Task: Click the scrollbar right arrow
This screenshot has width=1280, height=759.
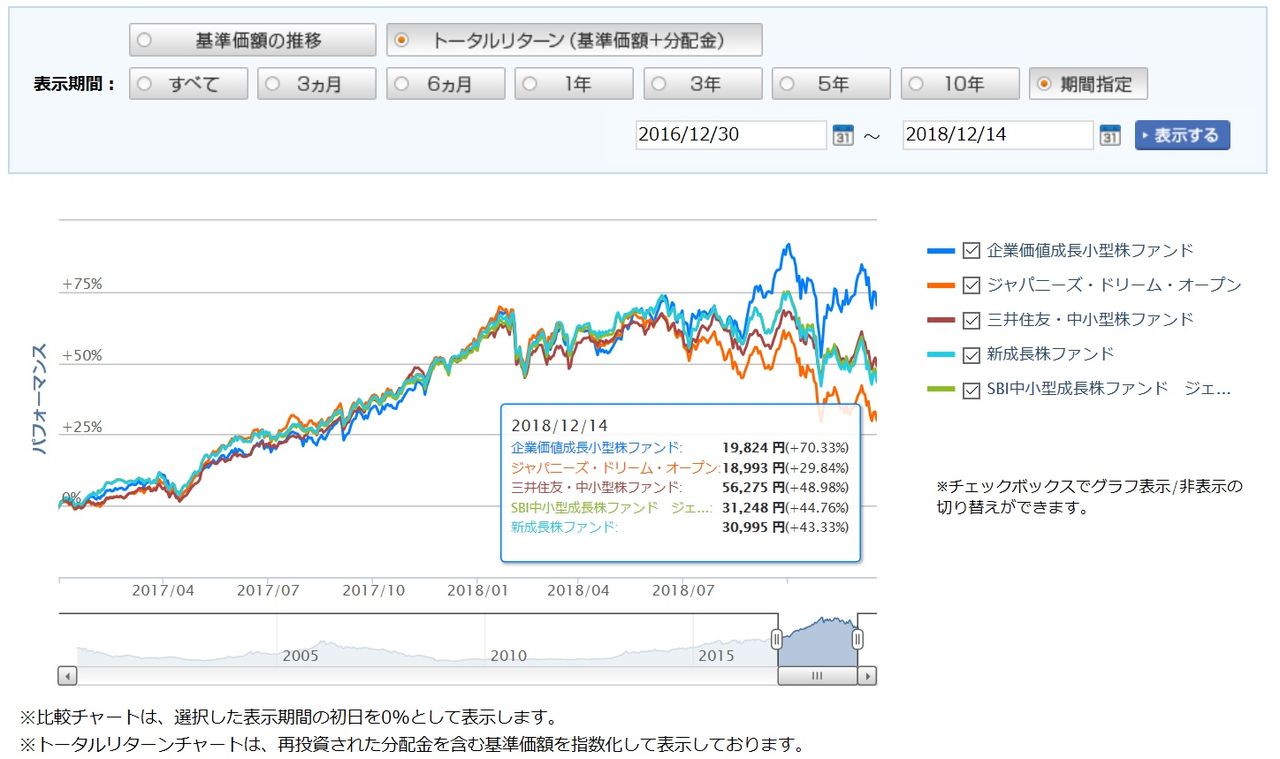Action: 868,676
